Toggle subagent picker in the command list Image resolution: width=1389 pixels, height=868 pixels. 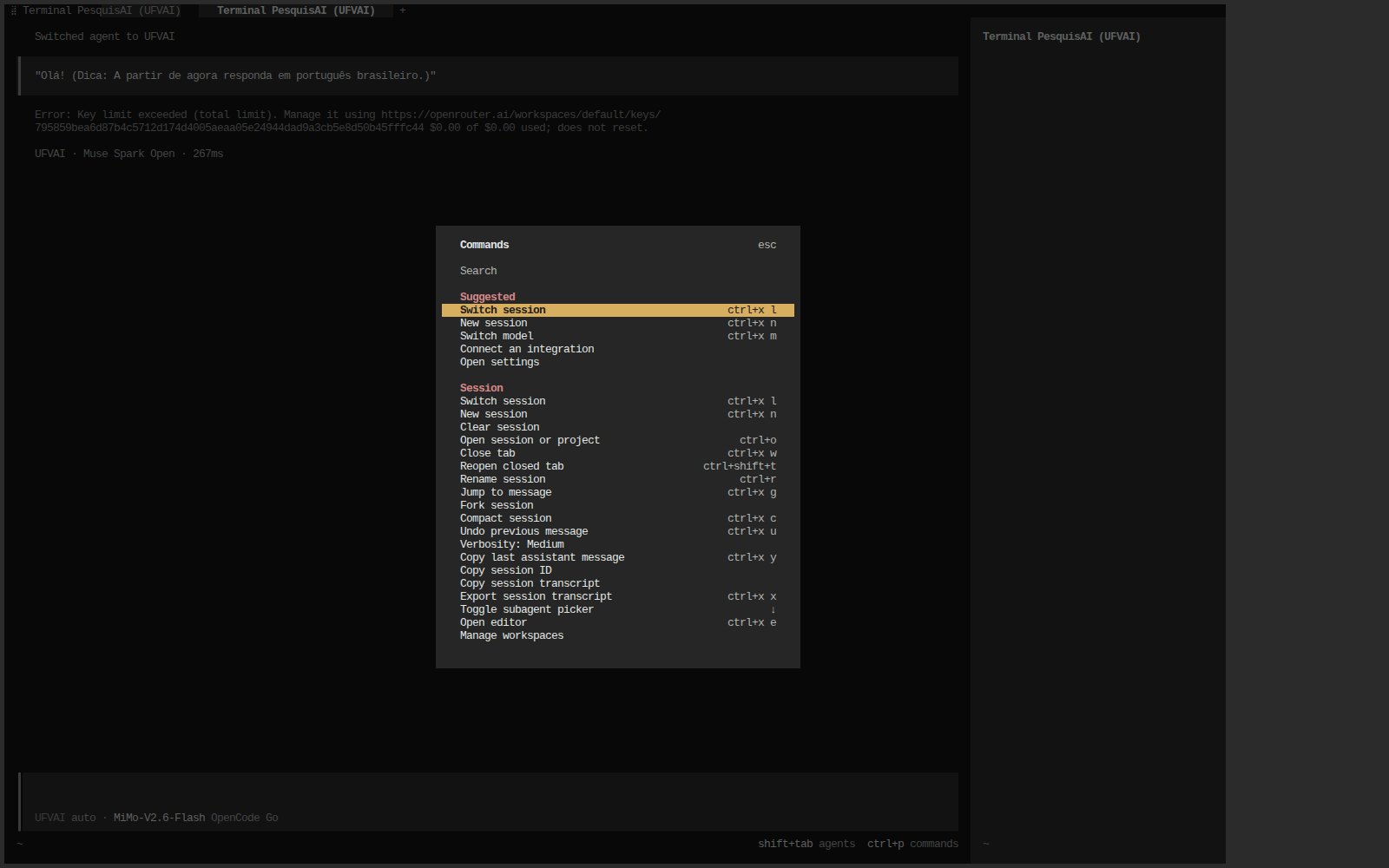617,609
